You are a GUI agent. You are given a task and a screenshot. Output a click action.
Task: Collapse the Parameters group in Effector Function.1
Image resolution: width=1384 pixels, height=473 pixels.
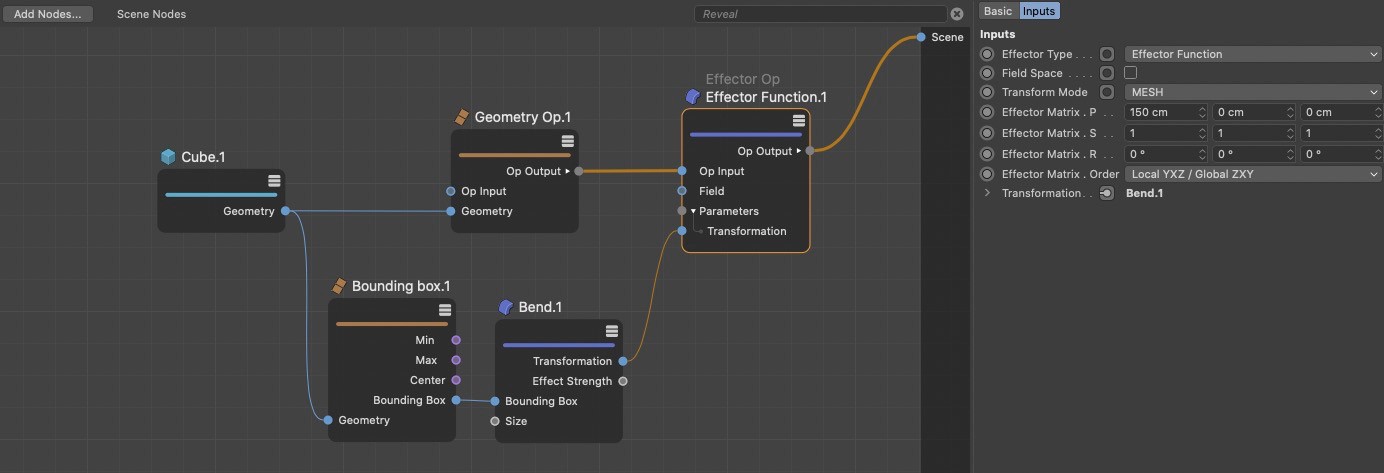tap(693, 211)
